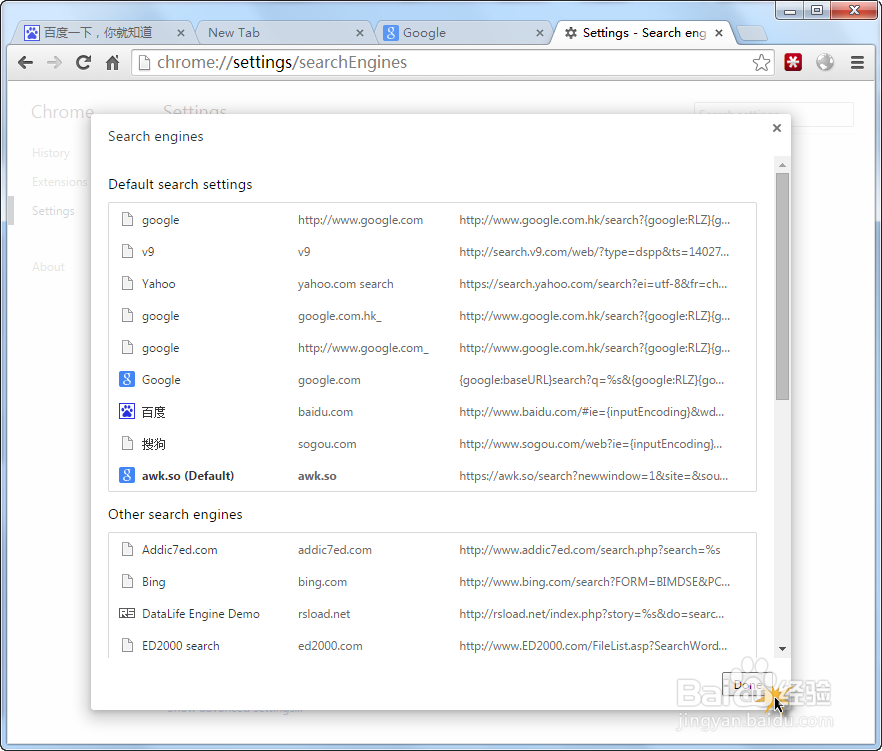Go back with the browser back arrow
This screenshot has height=751, width=882.
tap(25, 62)
